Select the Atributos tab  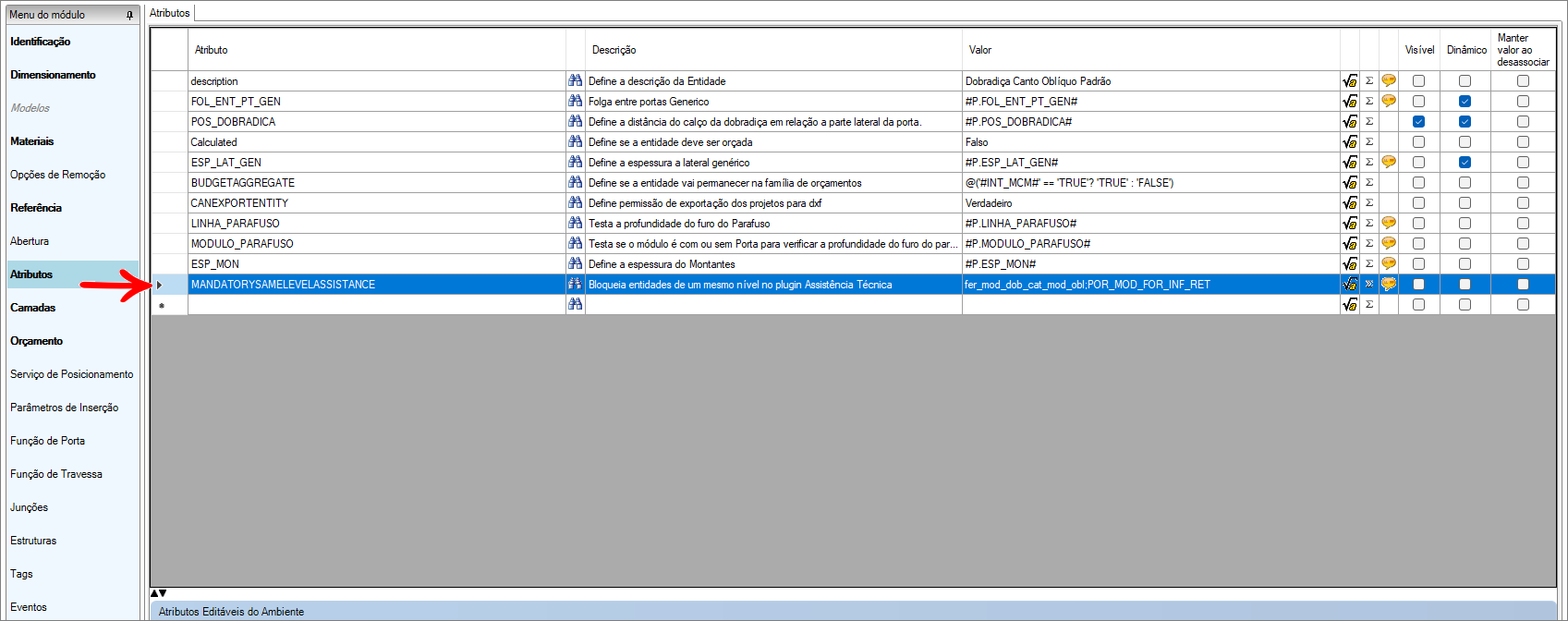click(170, 13)
